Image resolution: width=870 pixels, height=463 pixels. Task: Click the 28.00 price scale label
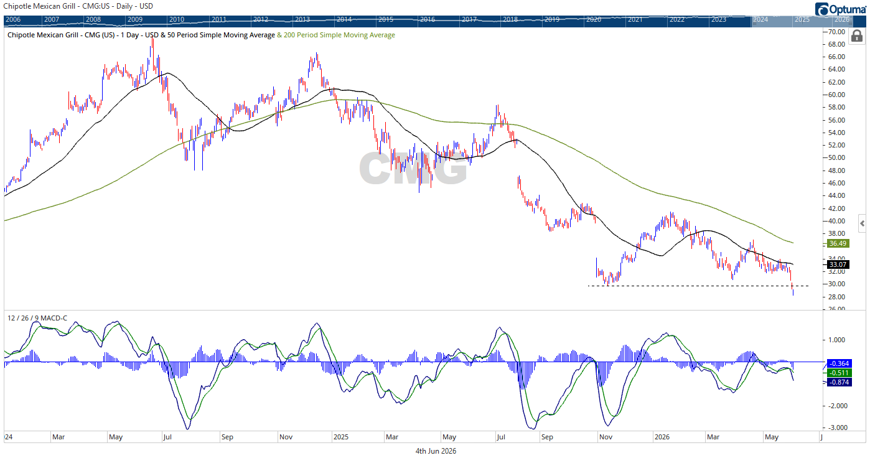(x=837, y=297)
